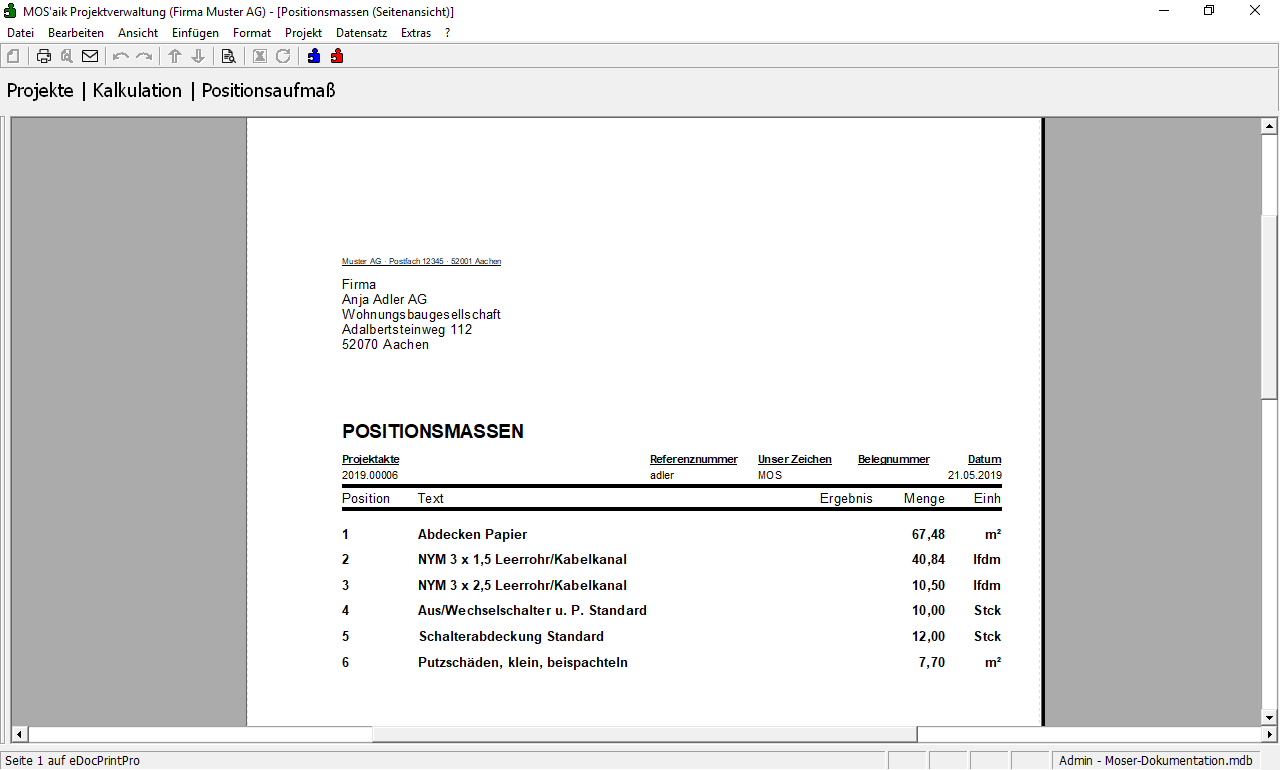
Task: Click the up arrow toolbar icon
Action: pyautogui.click(x=175, y=56)
